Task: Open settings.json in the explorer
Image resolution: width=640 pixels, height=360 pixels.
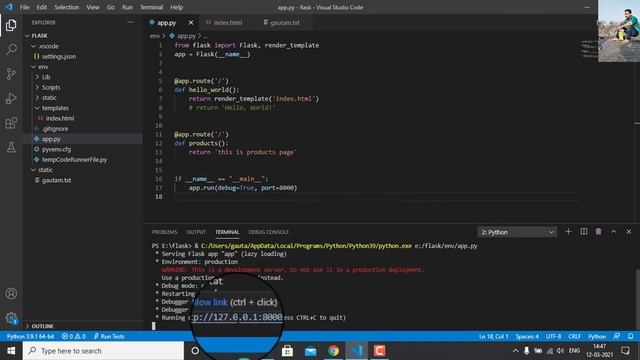Action: click(59, 56)
